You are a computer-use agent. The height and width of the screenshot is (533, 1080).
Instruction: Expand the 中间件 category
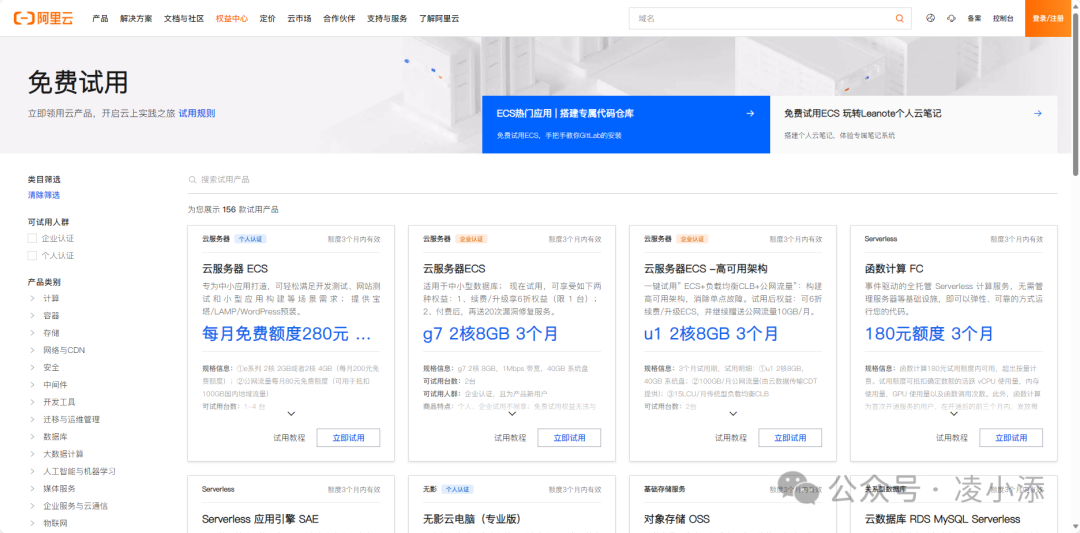pos(32,384)
